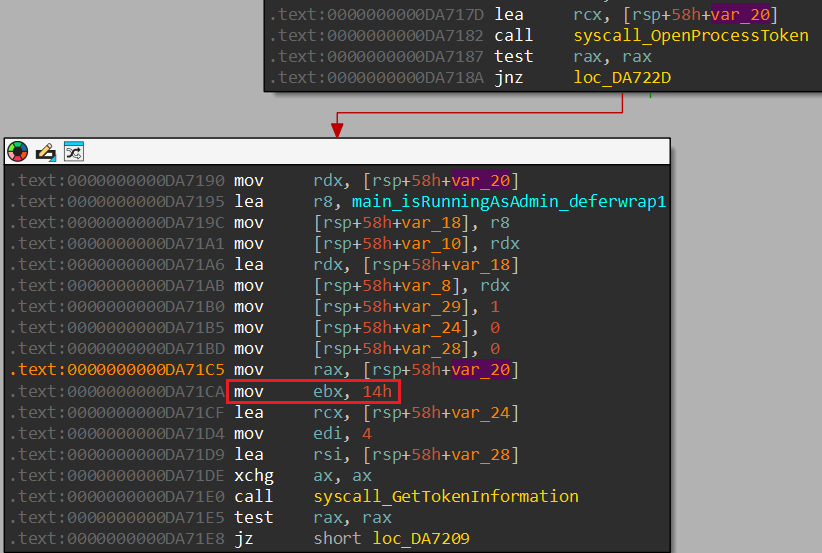Follow the loc_DA722D jump target

(x=621, y=77)
